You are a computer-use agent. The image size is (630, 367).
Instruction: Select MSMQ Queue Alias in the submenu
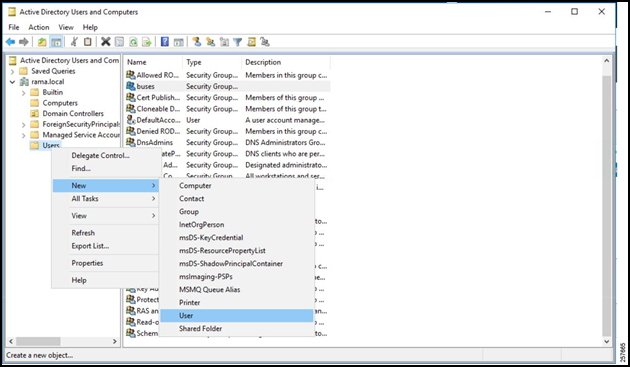236,289
